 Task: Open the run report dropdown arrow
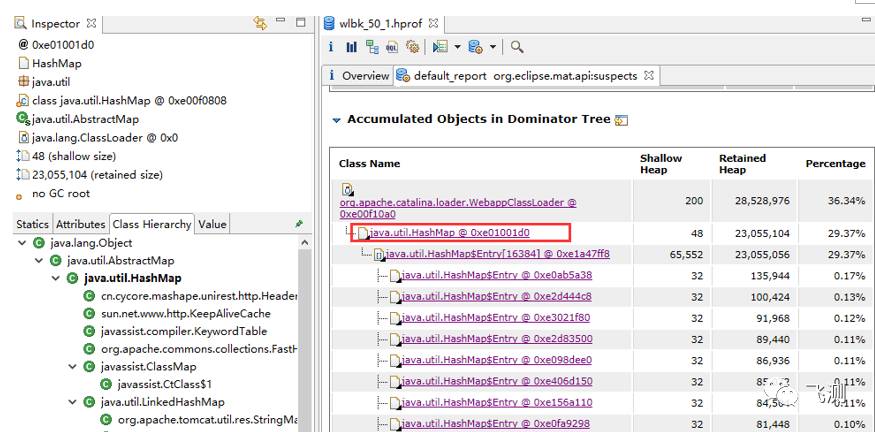tap(457, 47)
